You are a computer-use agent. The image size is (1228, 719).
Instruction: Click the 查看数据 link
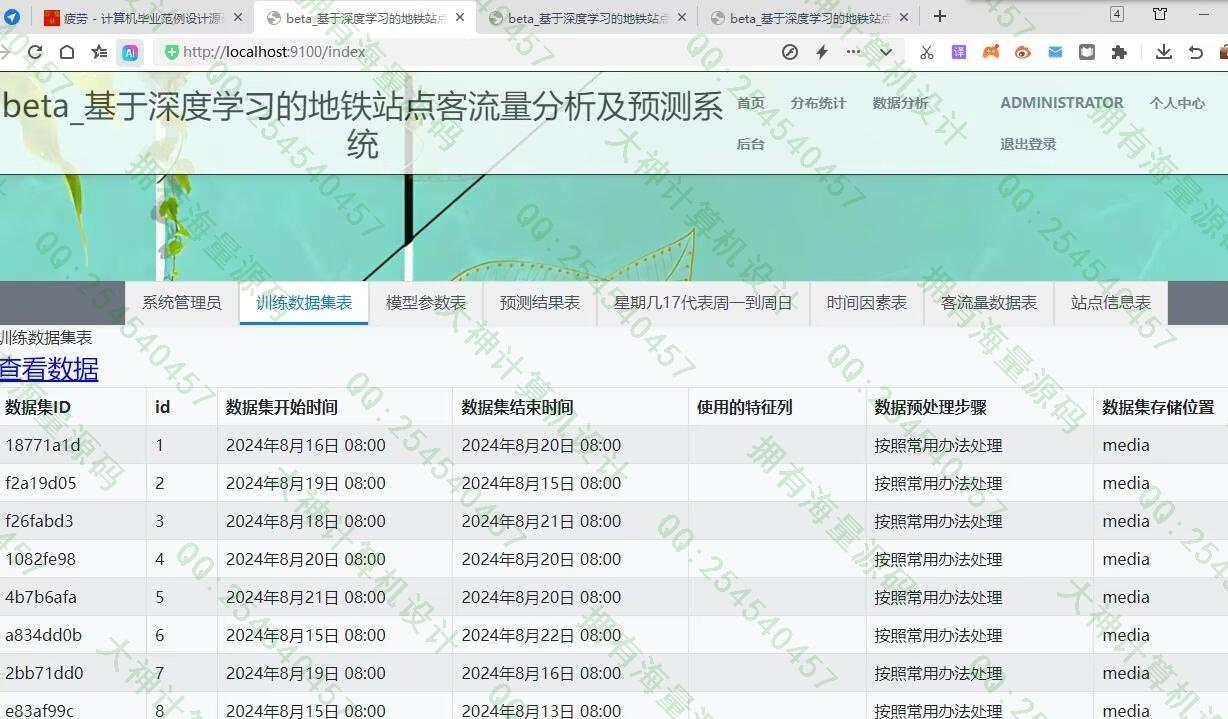49,369
